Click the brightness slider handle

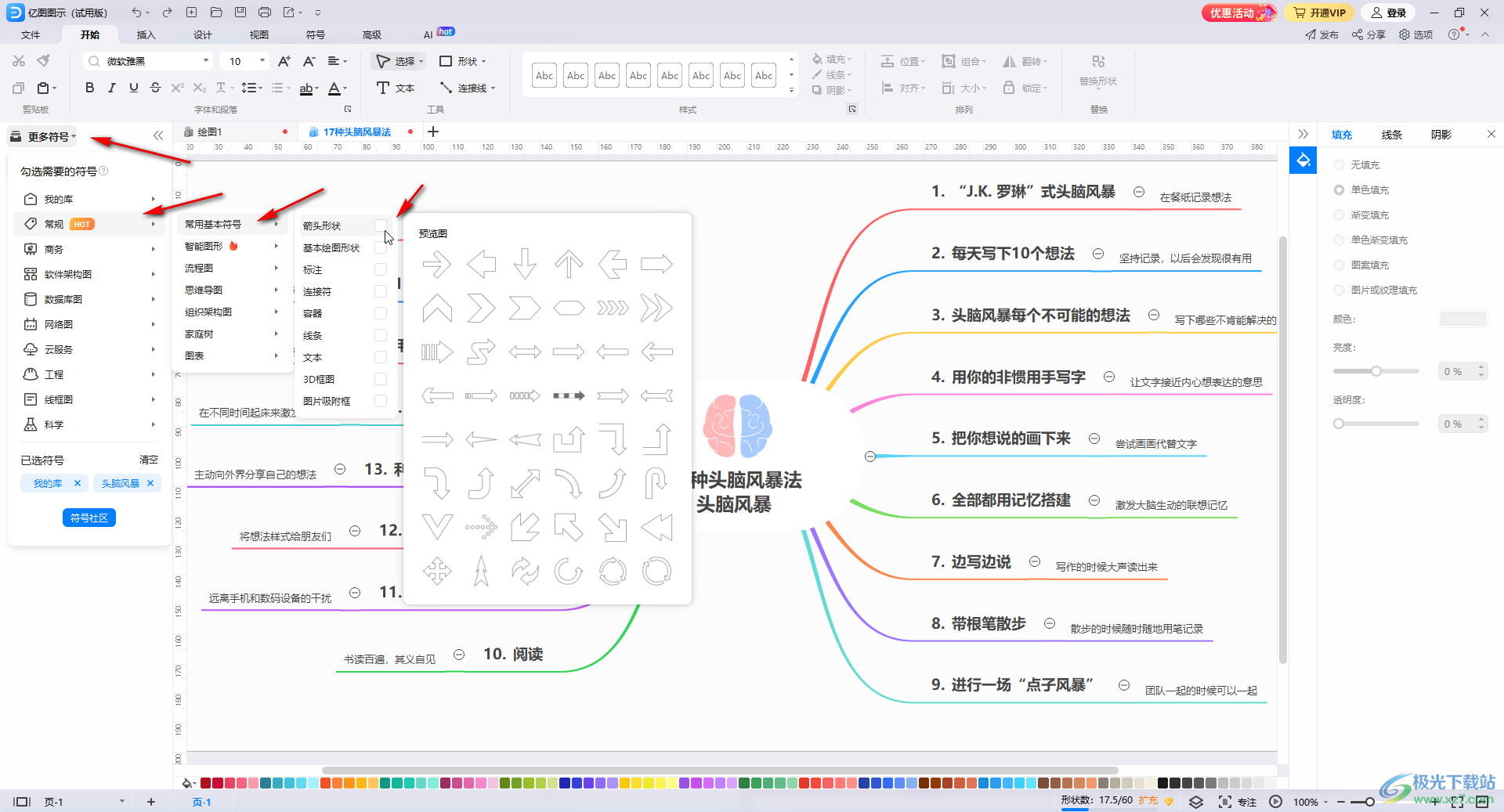click(1376, 371)
